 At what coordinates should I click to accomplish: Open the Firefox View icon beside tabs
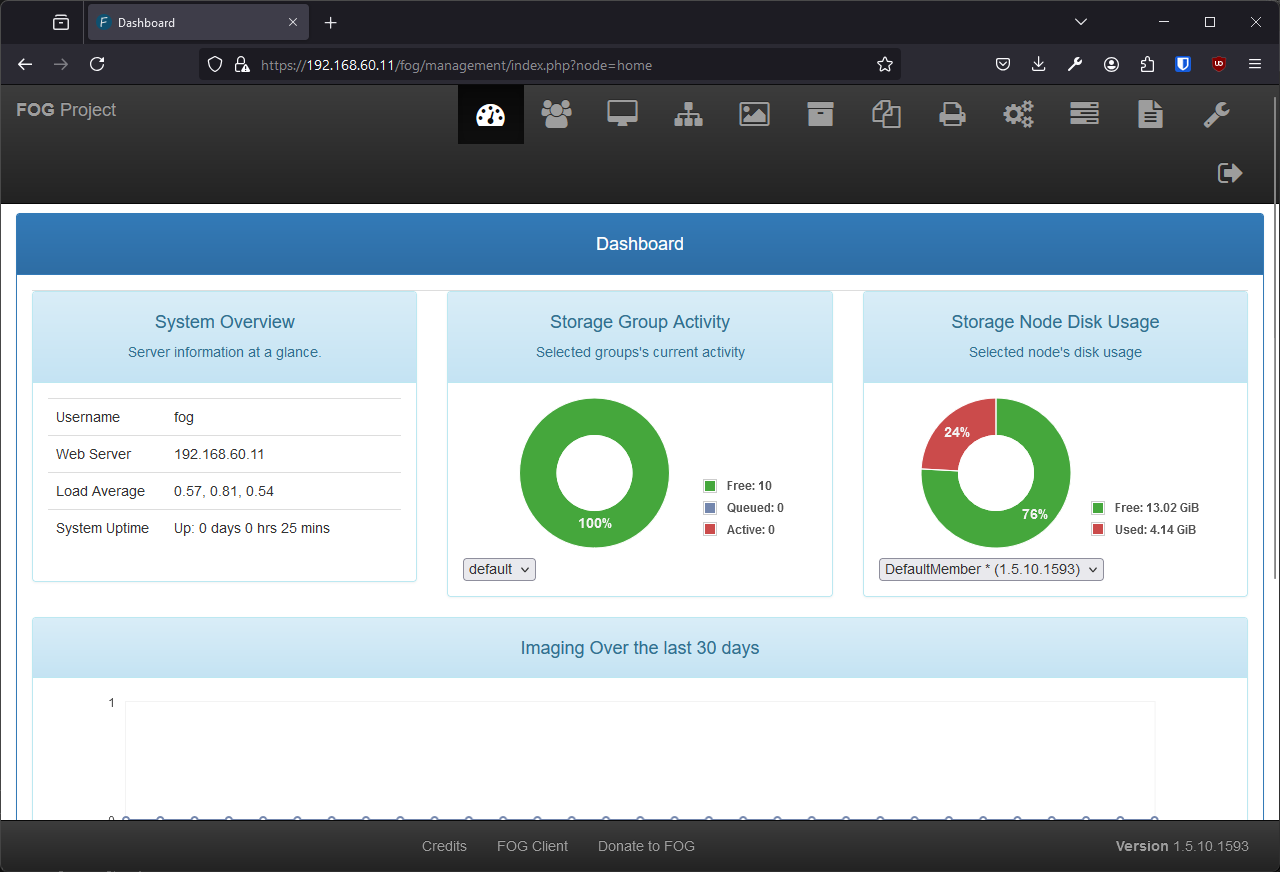[61, 22]
